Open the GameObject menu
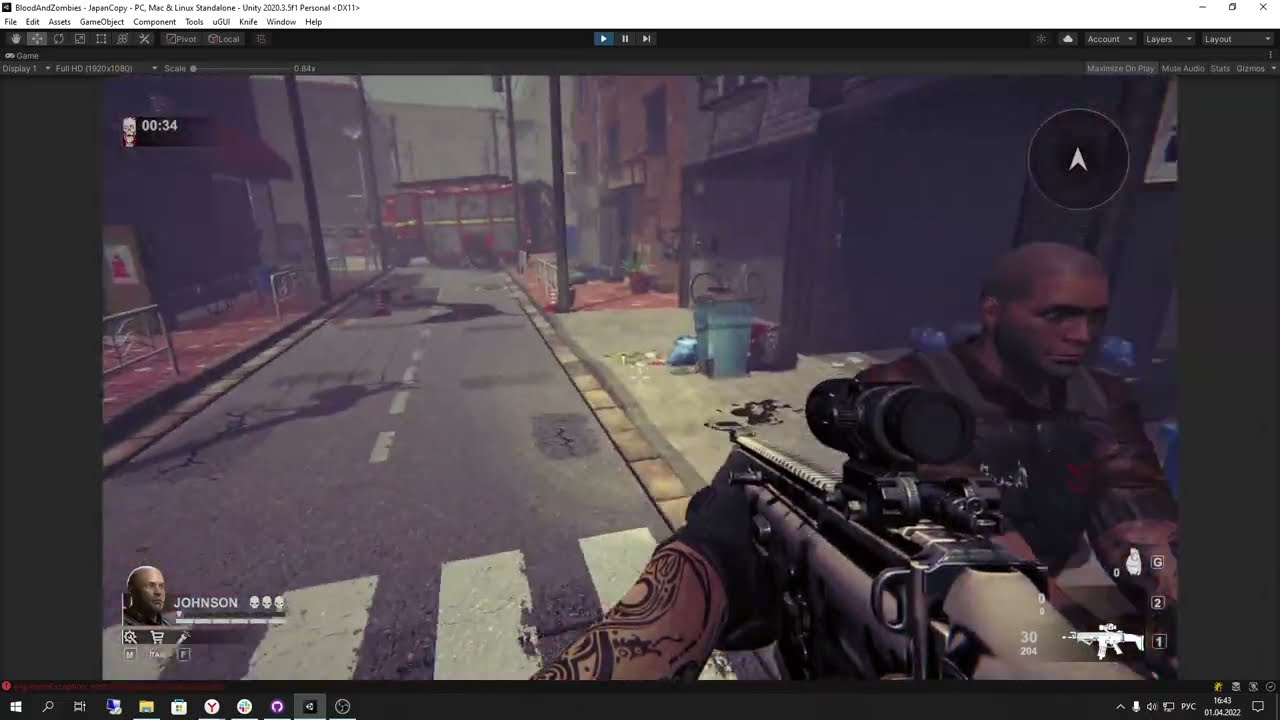 click(102, 22)
